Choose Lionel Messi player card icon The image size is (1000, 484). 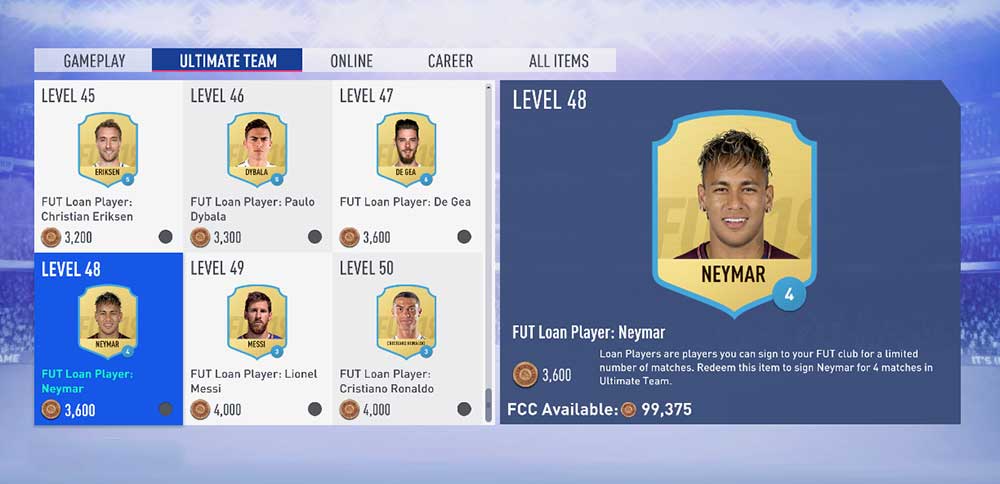pos(257,321)
